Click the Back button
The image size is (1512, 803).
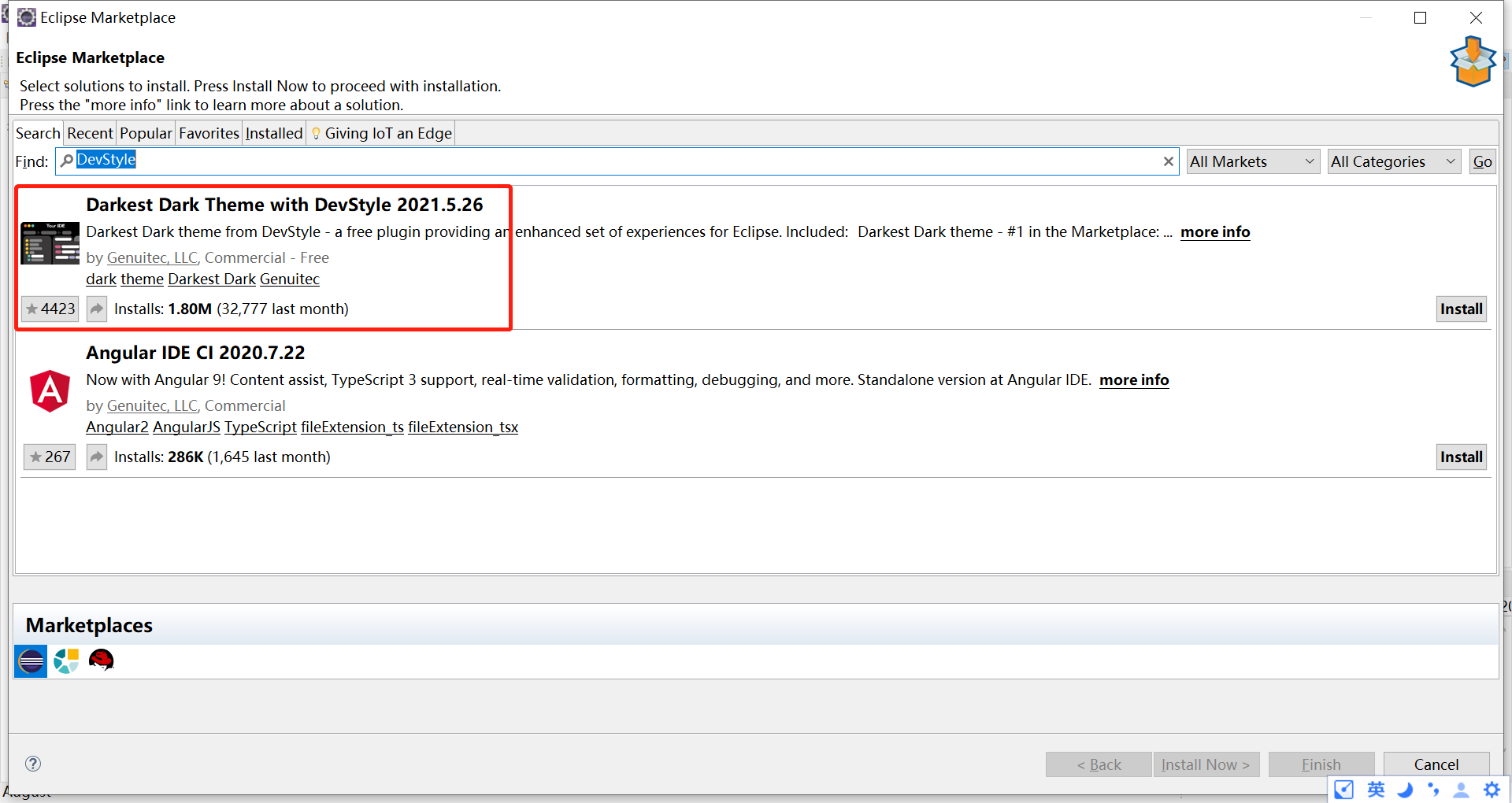coord(1099,764)
